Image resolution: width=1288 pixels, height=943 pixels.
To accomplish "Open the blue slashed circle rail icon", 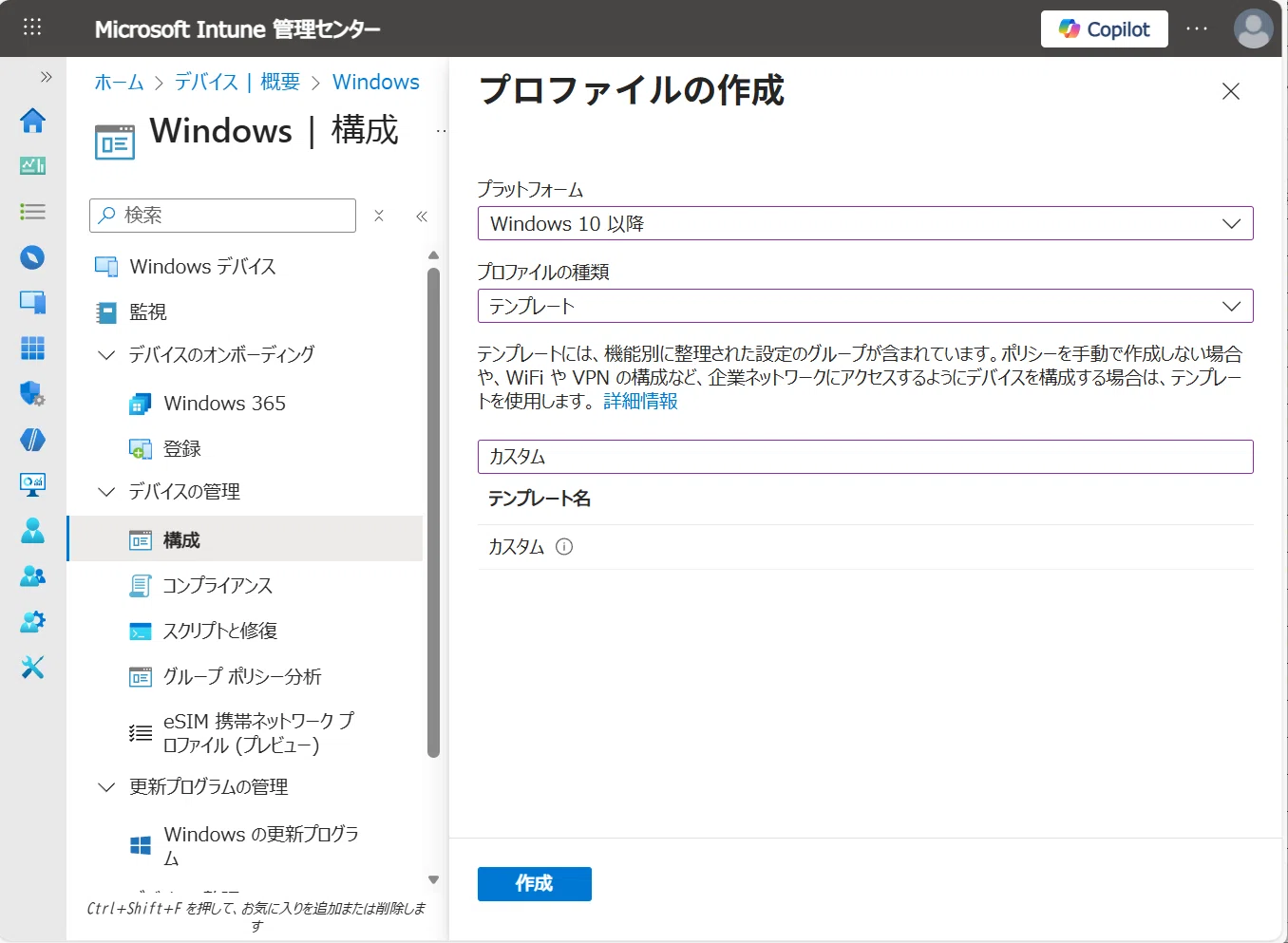I will (32, 440).
